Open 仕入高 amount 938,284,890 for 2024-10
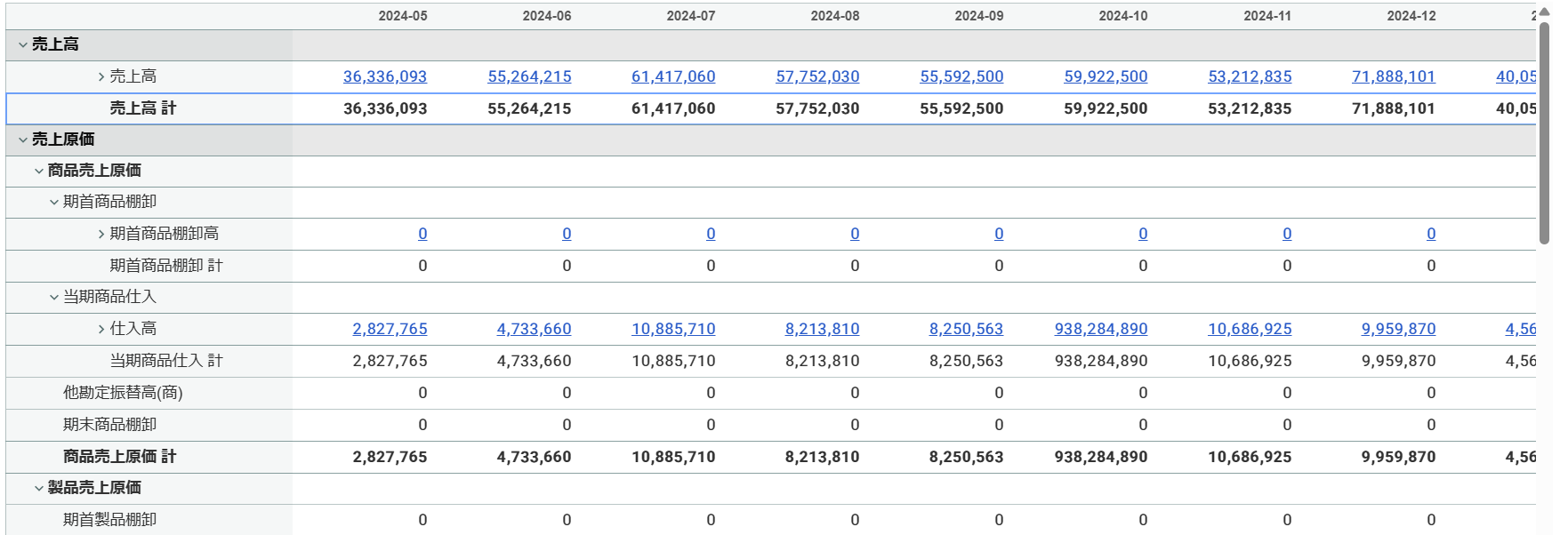The height and width of the screenshot is (535, 1568). pos(1101,329)
